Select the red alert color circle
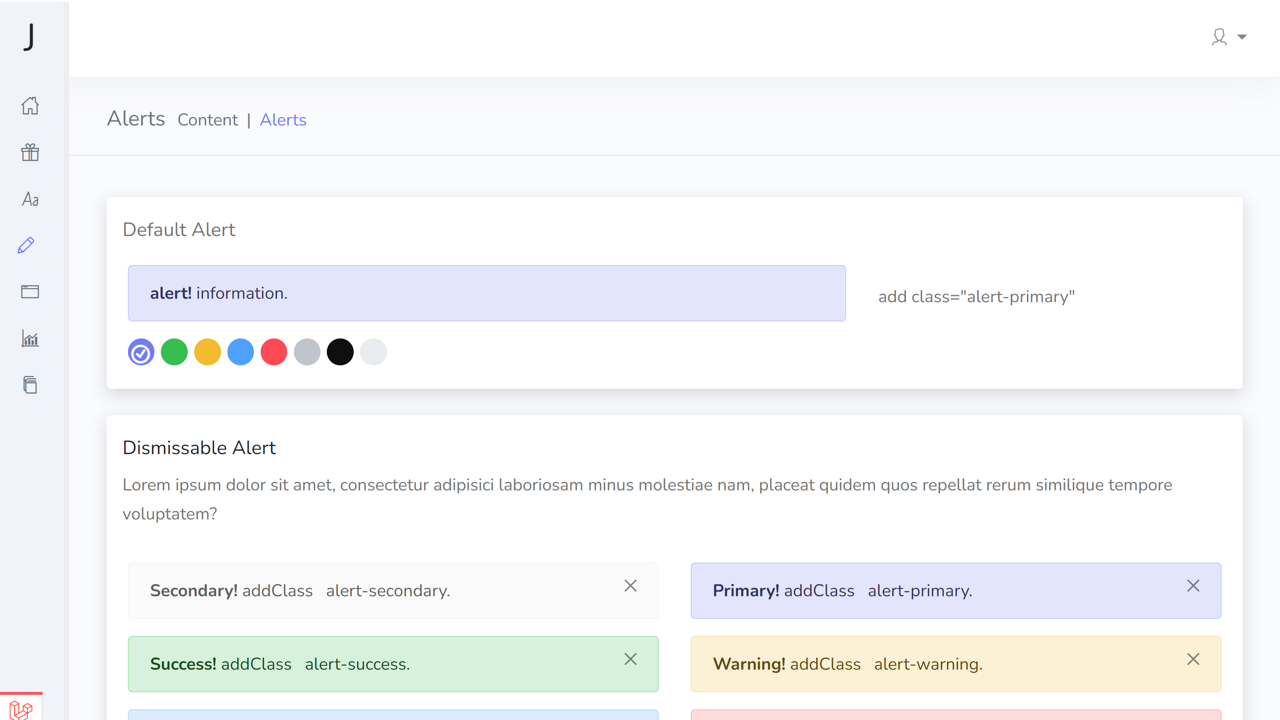1280x720 pixels. coord(273,352)
